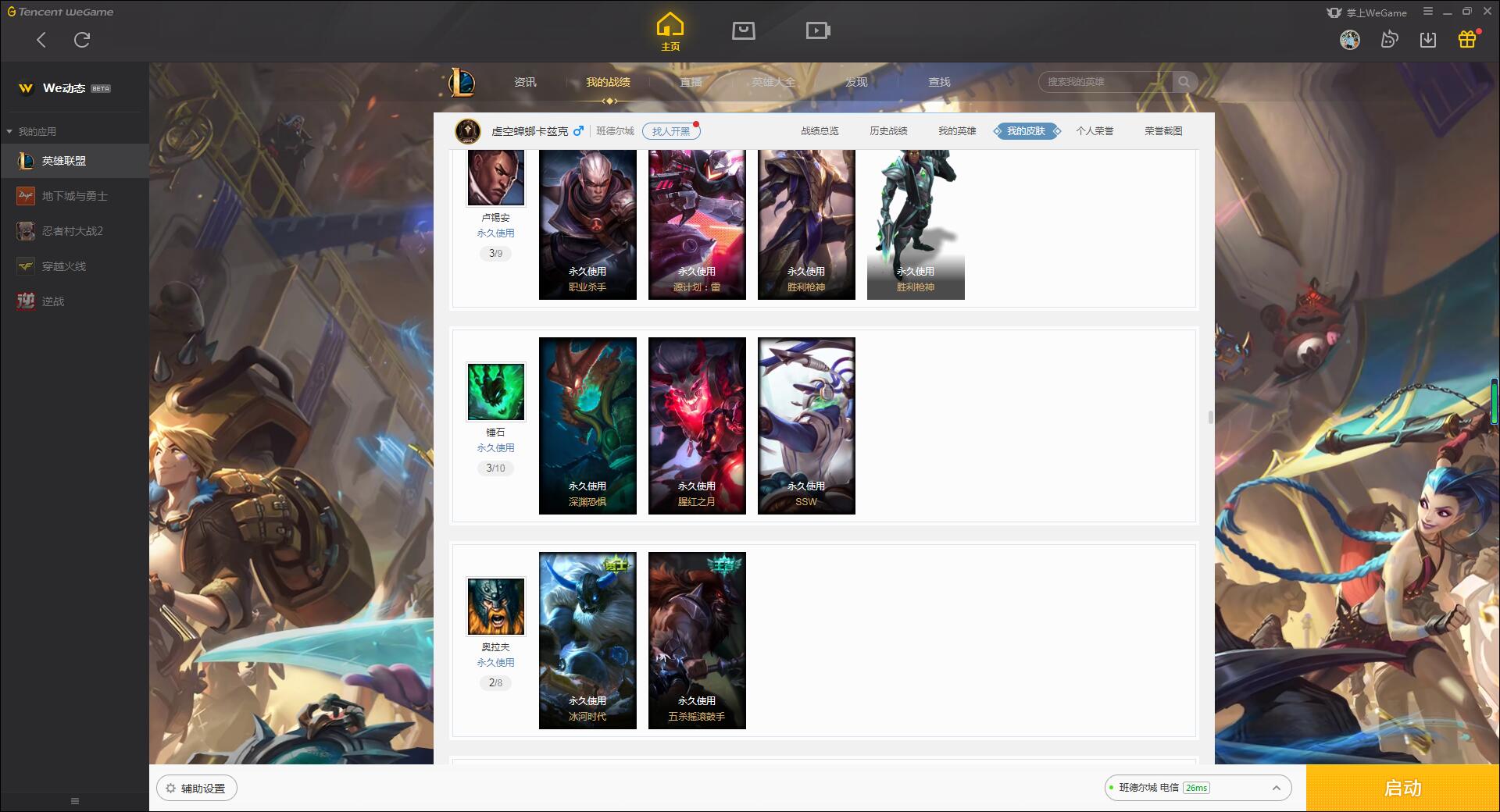The image size is (1500, 812).
Task: Click the League of Legends logo
Action: coord(462,82)
